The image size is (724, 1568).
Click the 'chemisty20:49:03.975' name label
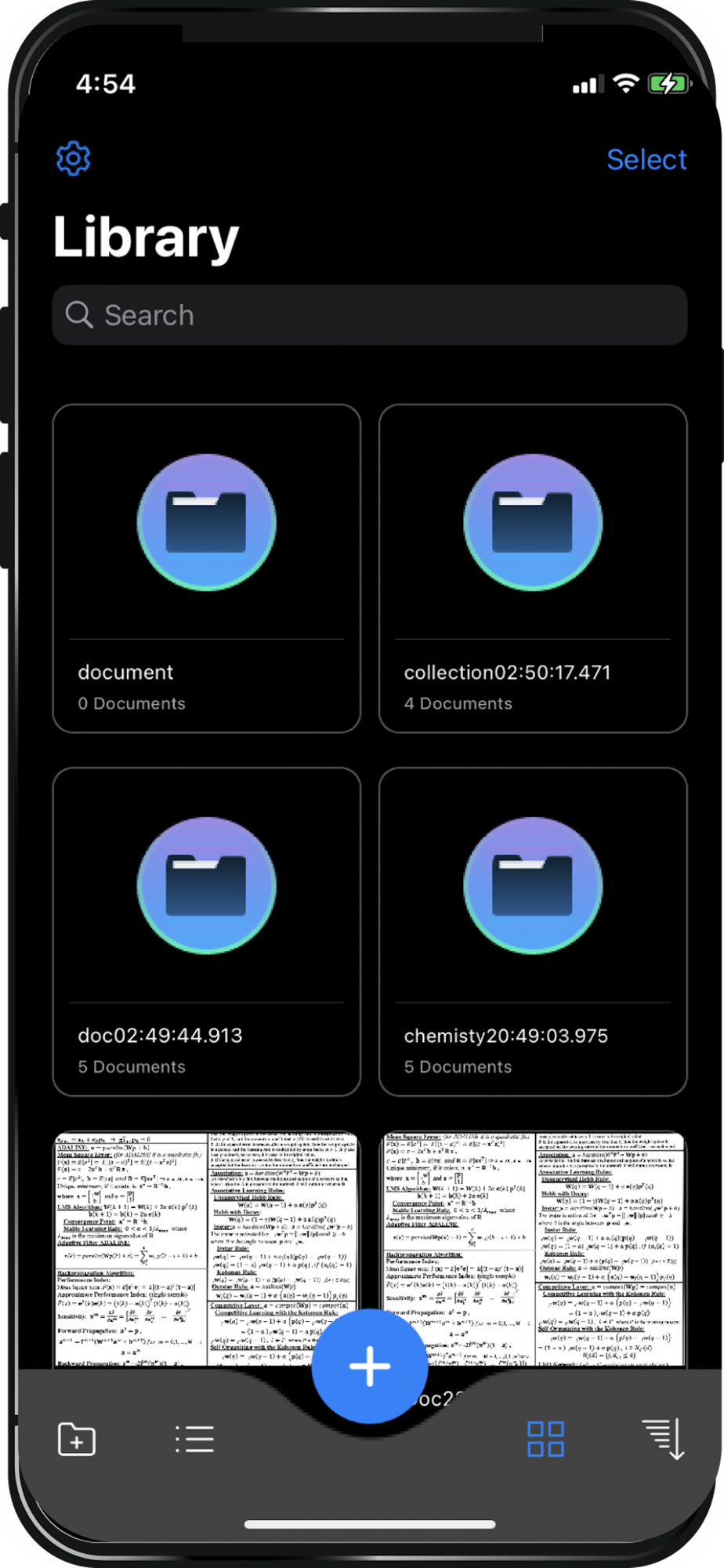coord(505,1035)
